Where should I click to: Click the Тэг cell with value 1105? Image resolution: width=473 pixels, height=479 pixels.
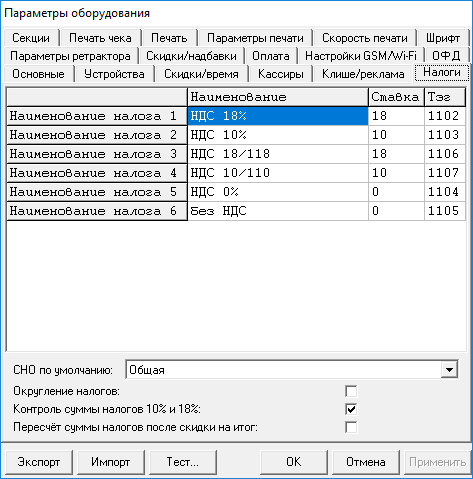445,211
